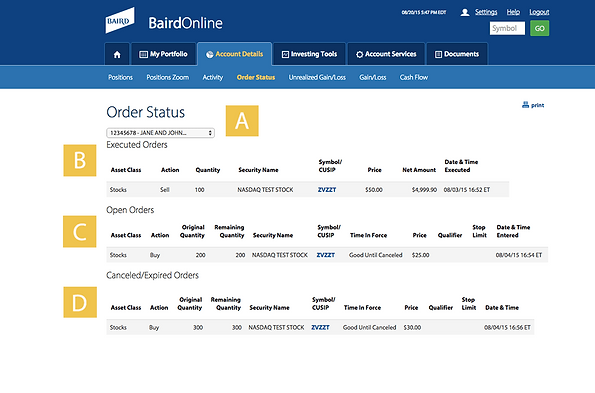Open the Account Services tab

click(x=386, y=54)
